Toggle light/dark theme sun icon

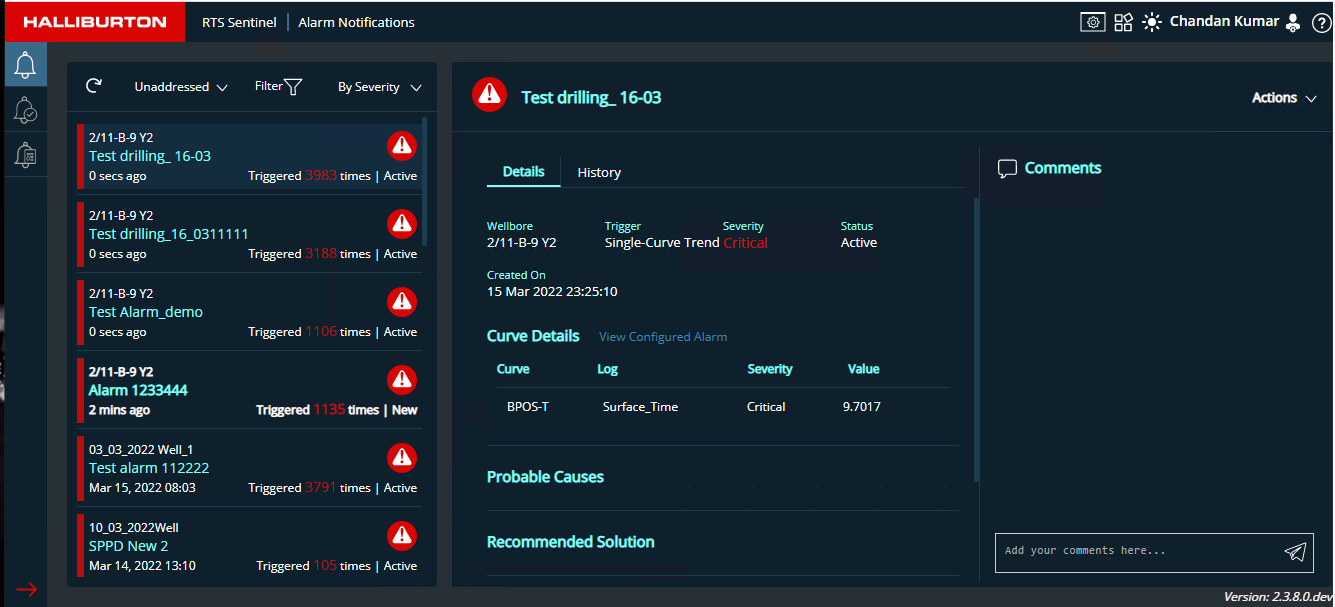point(1153,22)
